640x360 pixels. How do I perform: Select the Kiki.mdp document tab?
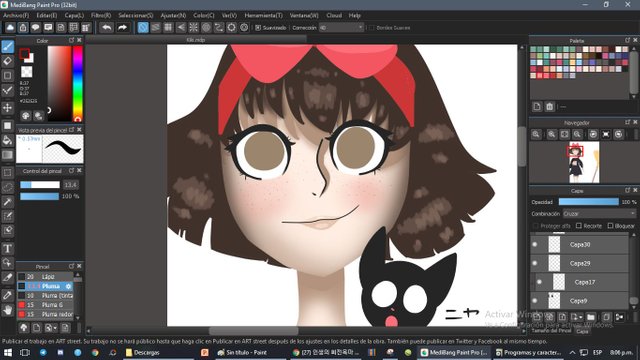tap(196, 40)
